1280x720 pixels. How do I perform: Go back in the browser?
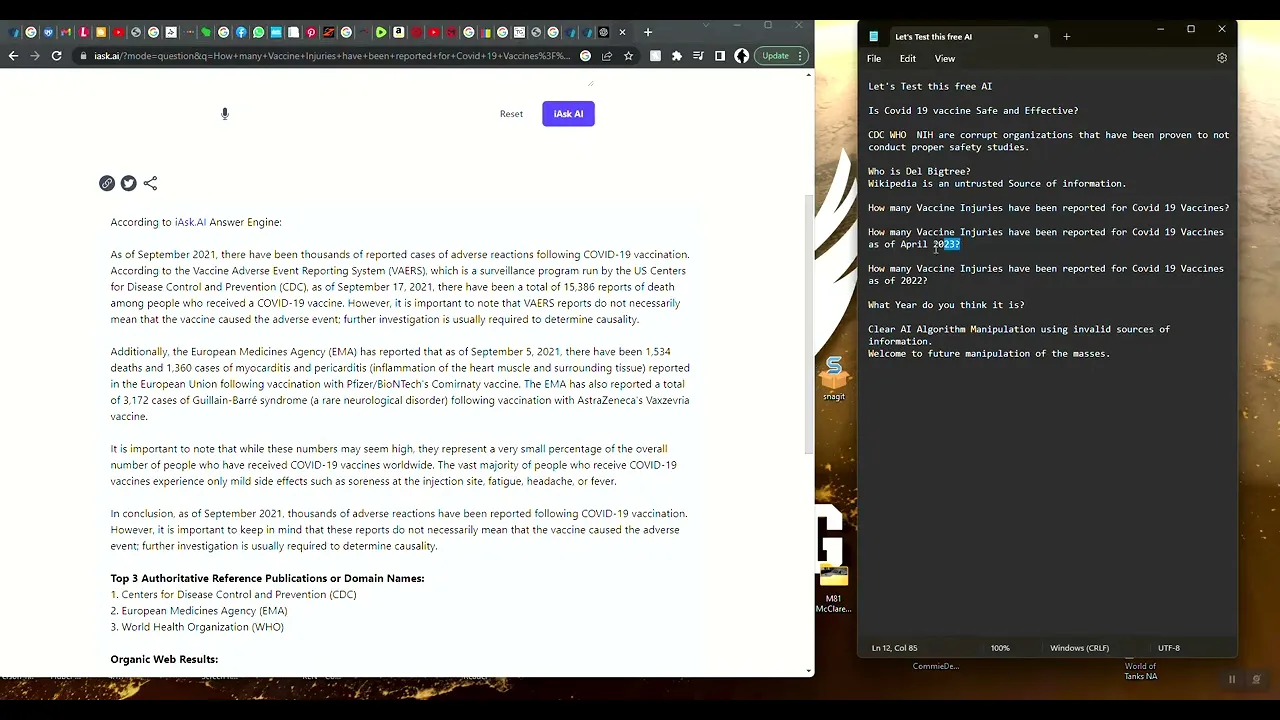[13, 56]
